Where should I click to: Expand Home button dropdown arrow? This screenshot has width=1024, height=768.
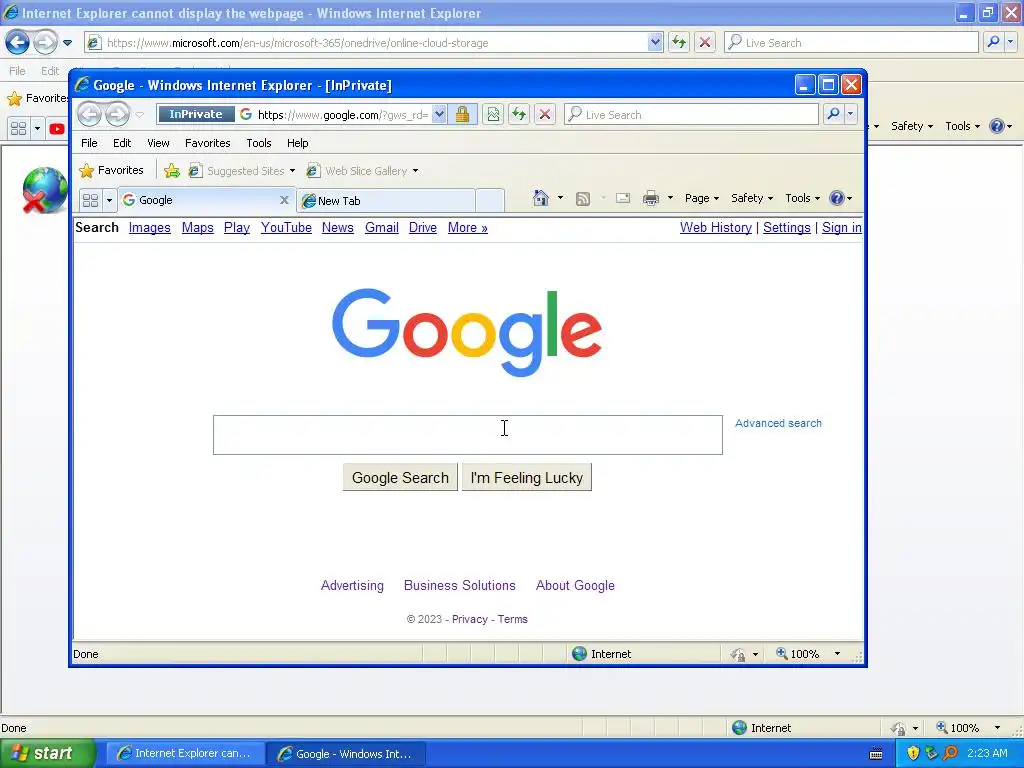tap(560, 198)
